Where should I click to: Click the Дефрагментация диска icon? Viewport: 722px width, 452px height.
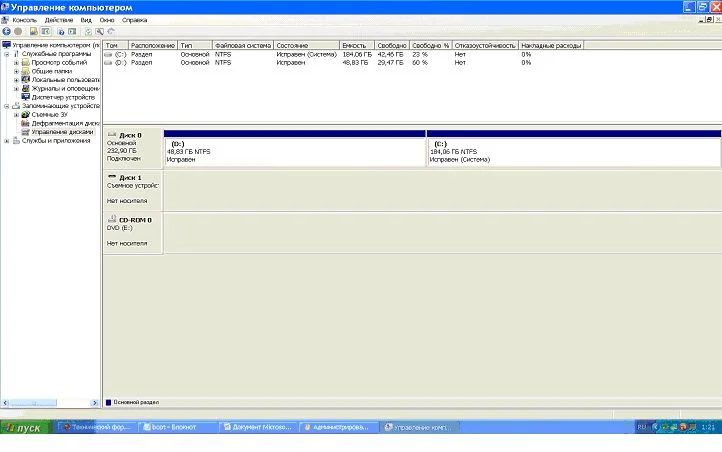pyautogui.click(x=26, y=123)
